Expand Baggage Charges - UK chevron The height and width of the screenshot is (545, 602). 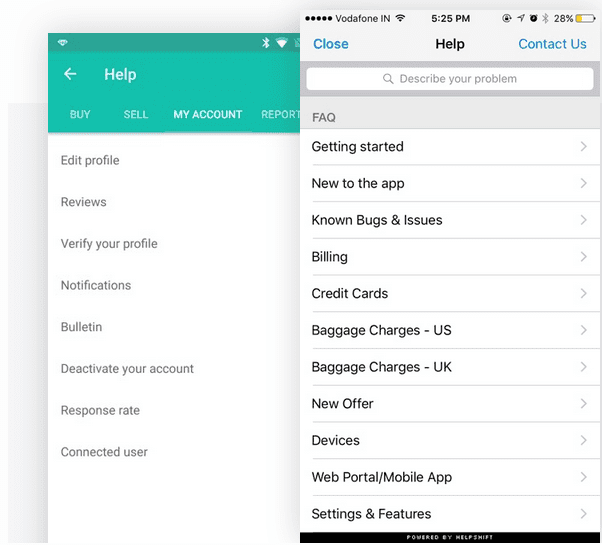(583, 367)
